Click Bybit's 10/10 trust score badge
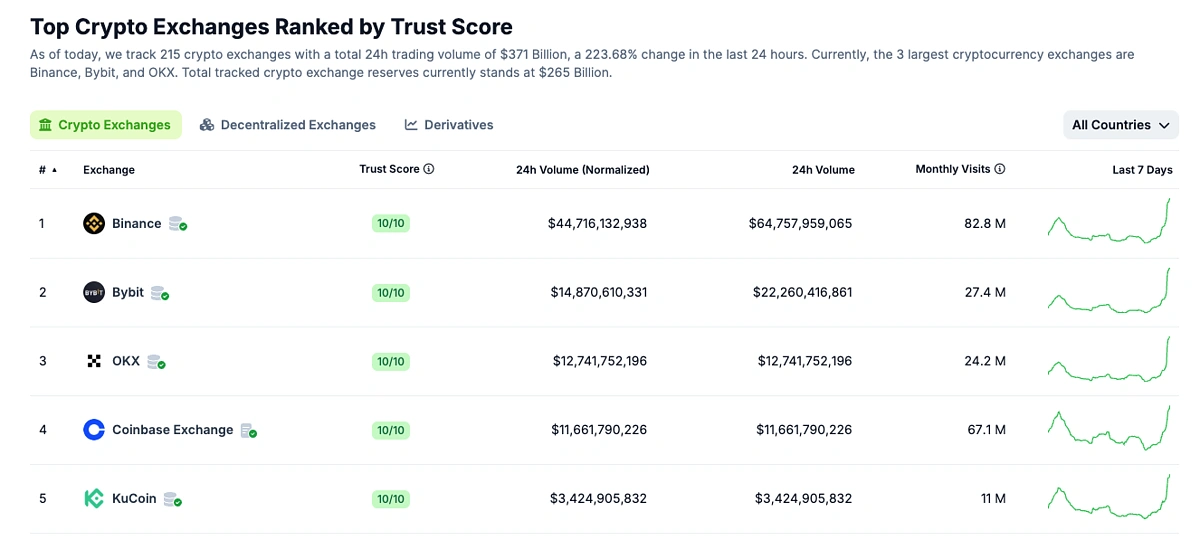Image resolution: width=1200 pixels, height=540 pixels. tap(390, 292)
